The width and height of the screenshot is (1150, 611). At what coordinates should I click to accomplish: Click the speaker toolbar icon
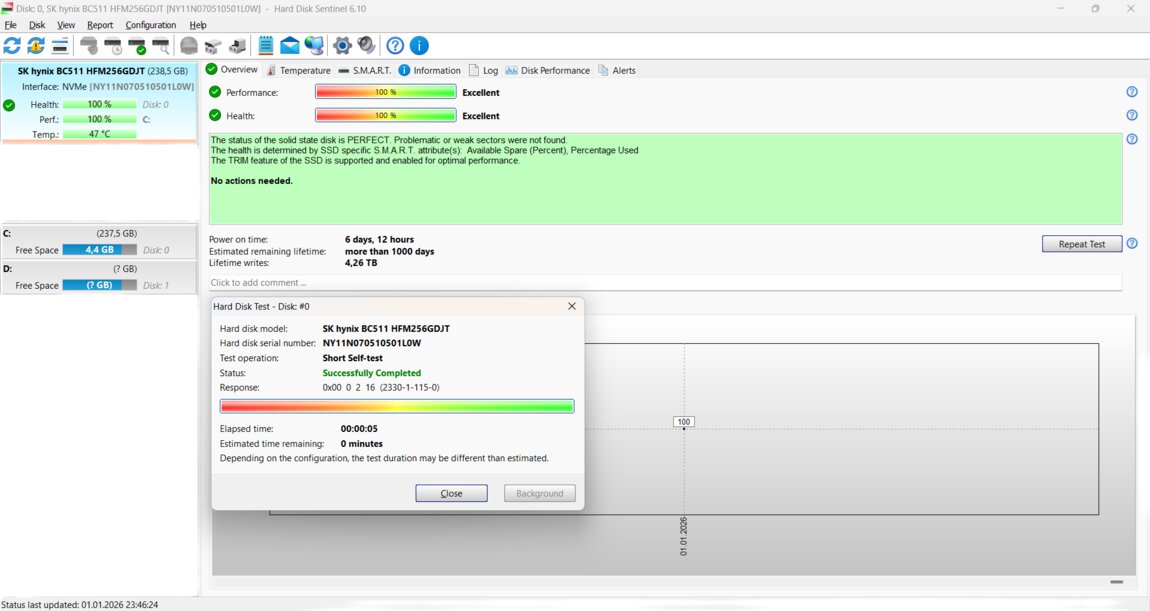[366, 46]
